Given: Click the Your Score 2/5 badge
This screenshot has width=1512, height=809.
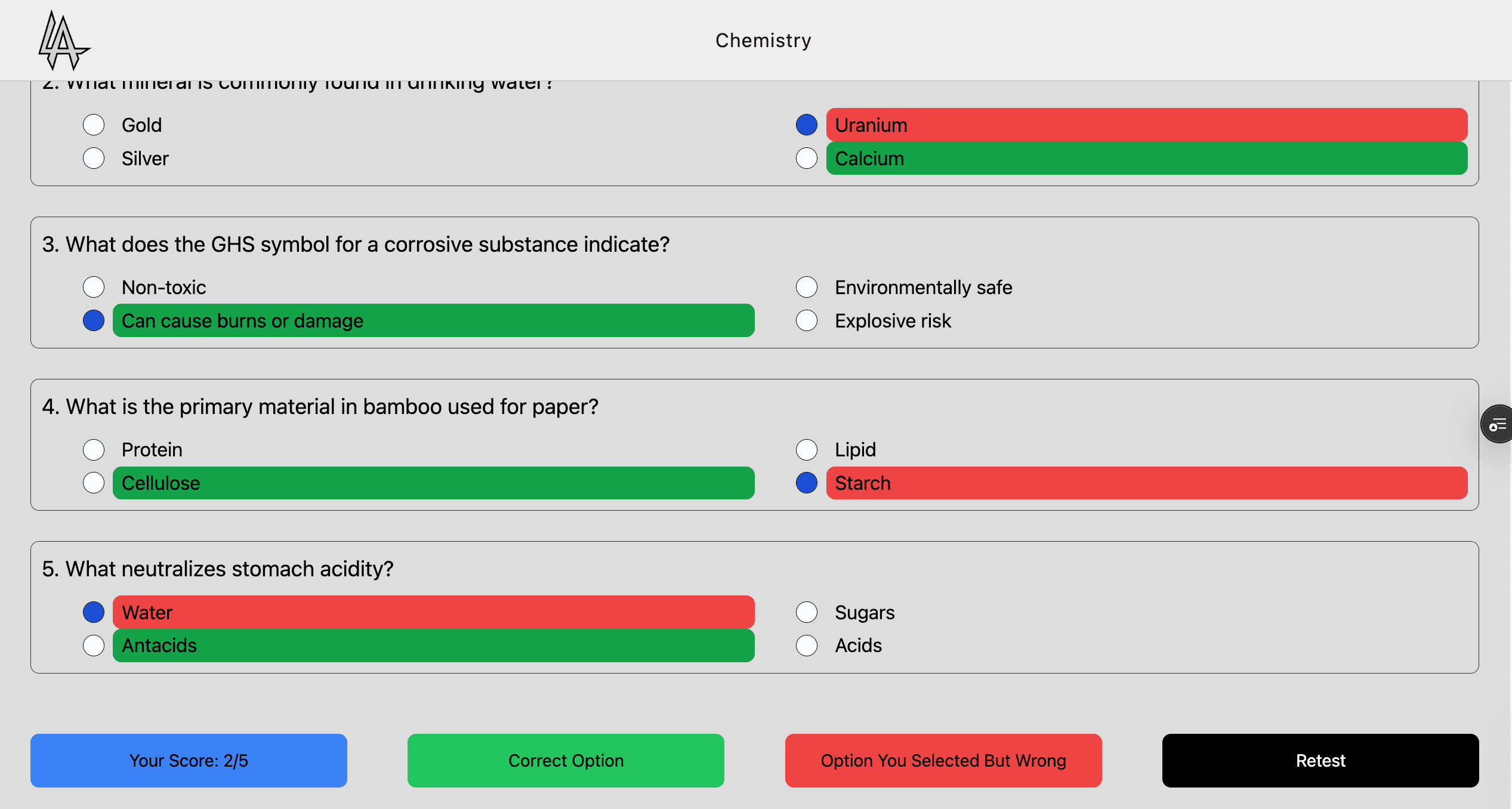Looking at the screenshot, I should point(189,760).
